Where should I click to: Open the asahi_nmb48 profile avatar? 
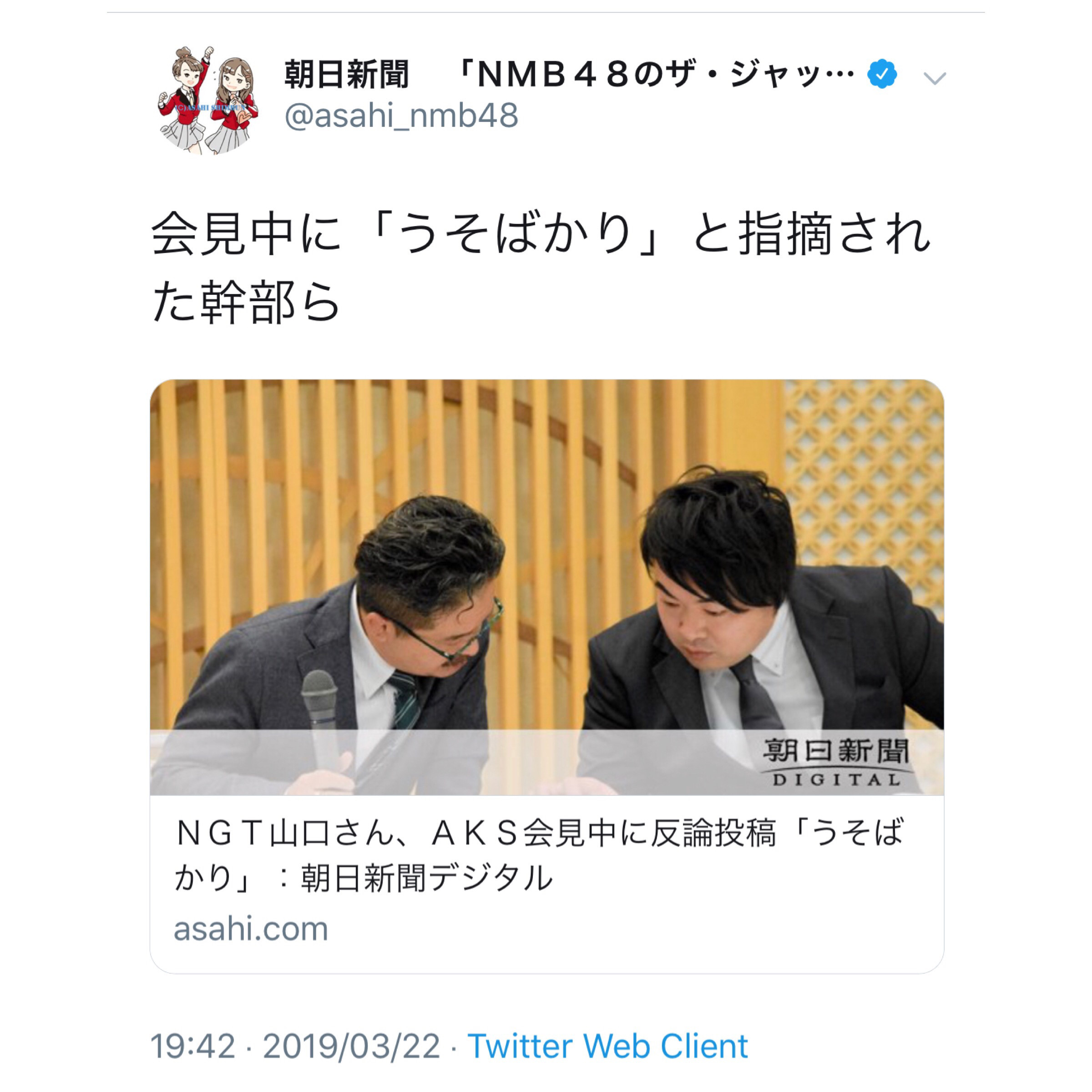[x=208, y=100]
